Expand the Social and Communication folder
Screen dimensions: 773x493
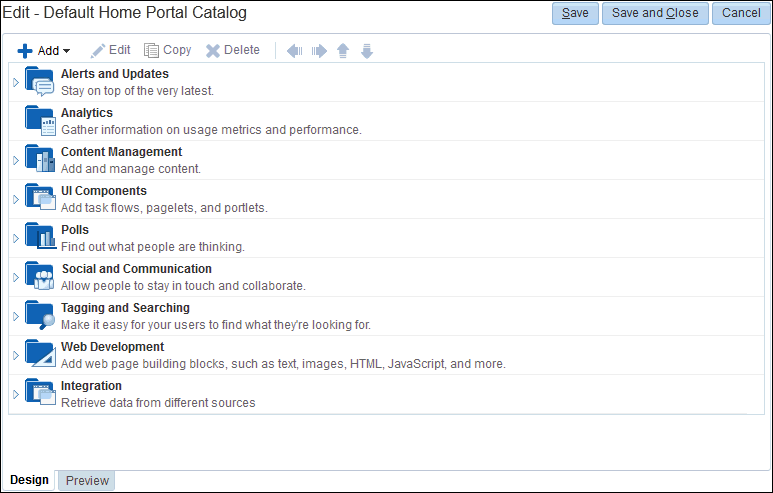[16, 277]
